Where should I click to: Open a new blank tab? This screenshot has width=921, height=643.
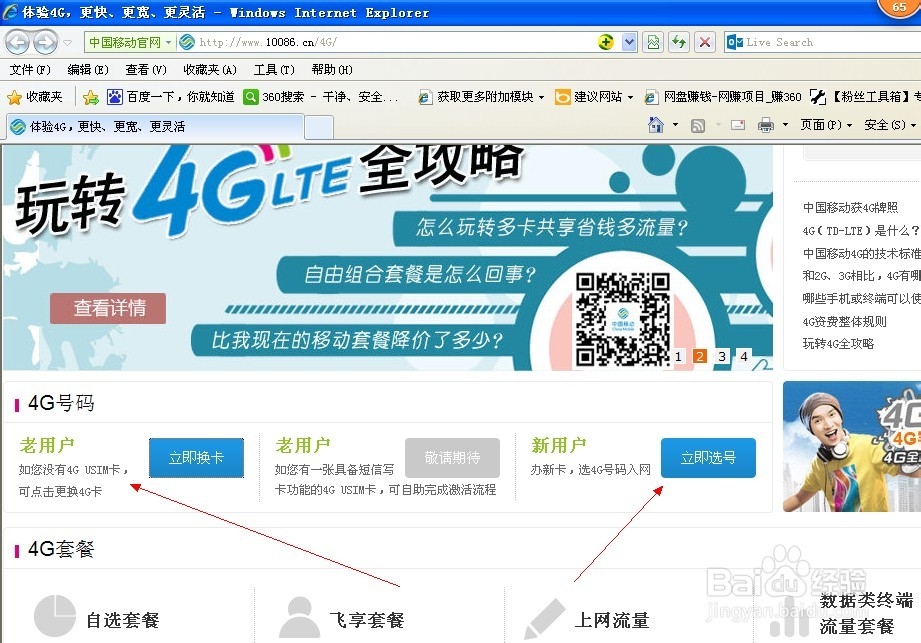pyautogui.click(x=319, y=127)
